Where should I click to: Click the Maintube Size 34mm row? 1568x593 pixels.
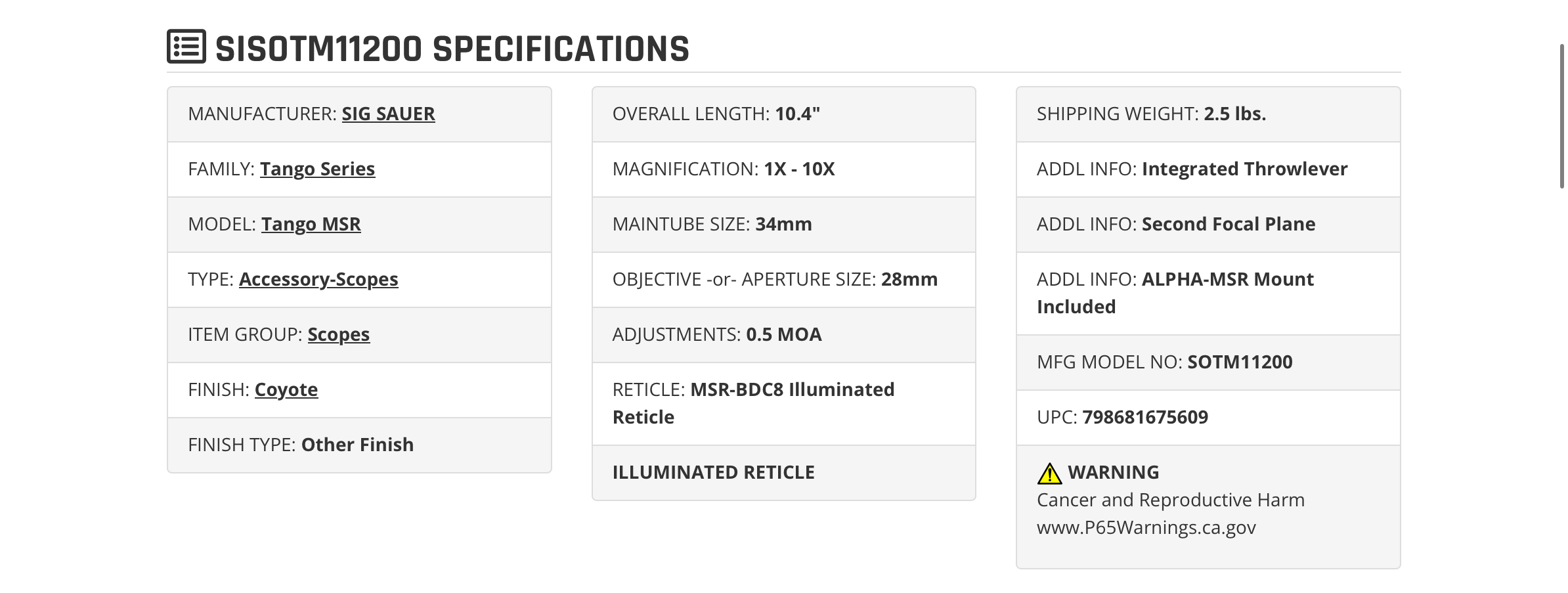(x=783, y=225)
